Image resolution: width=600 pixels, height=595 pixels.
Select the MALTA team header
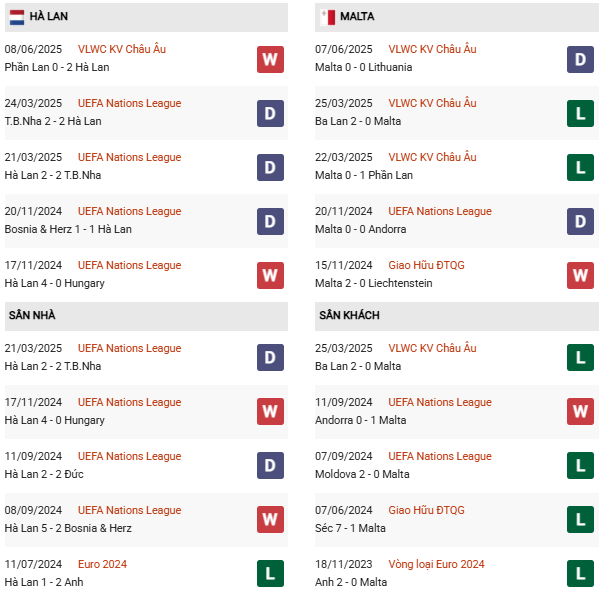[x=357, y=17]
